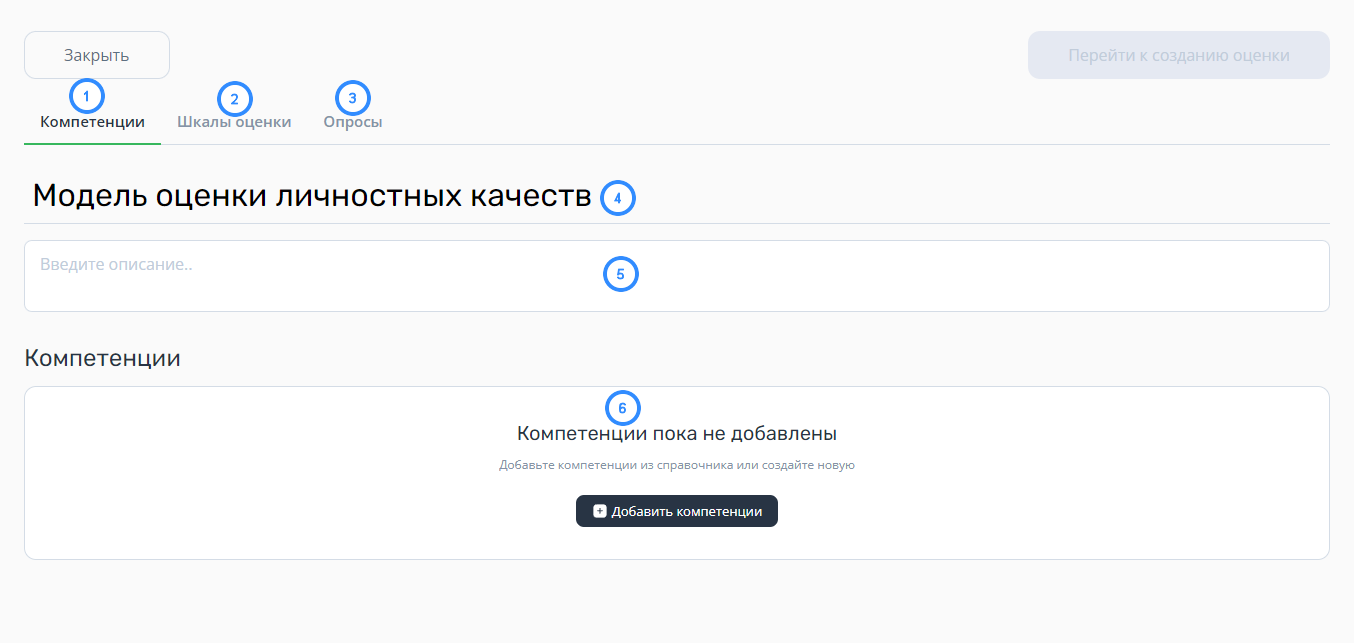Click the title Модель оценки личностных качеств
The height and width of the screenshot is (643, 1354).
click(x=312, y=196)
